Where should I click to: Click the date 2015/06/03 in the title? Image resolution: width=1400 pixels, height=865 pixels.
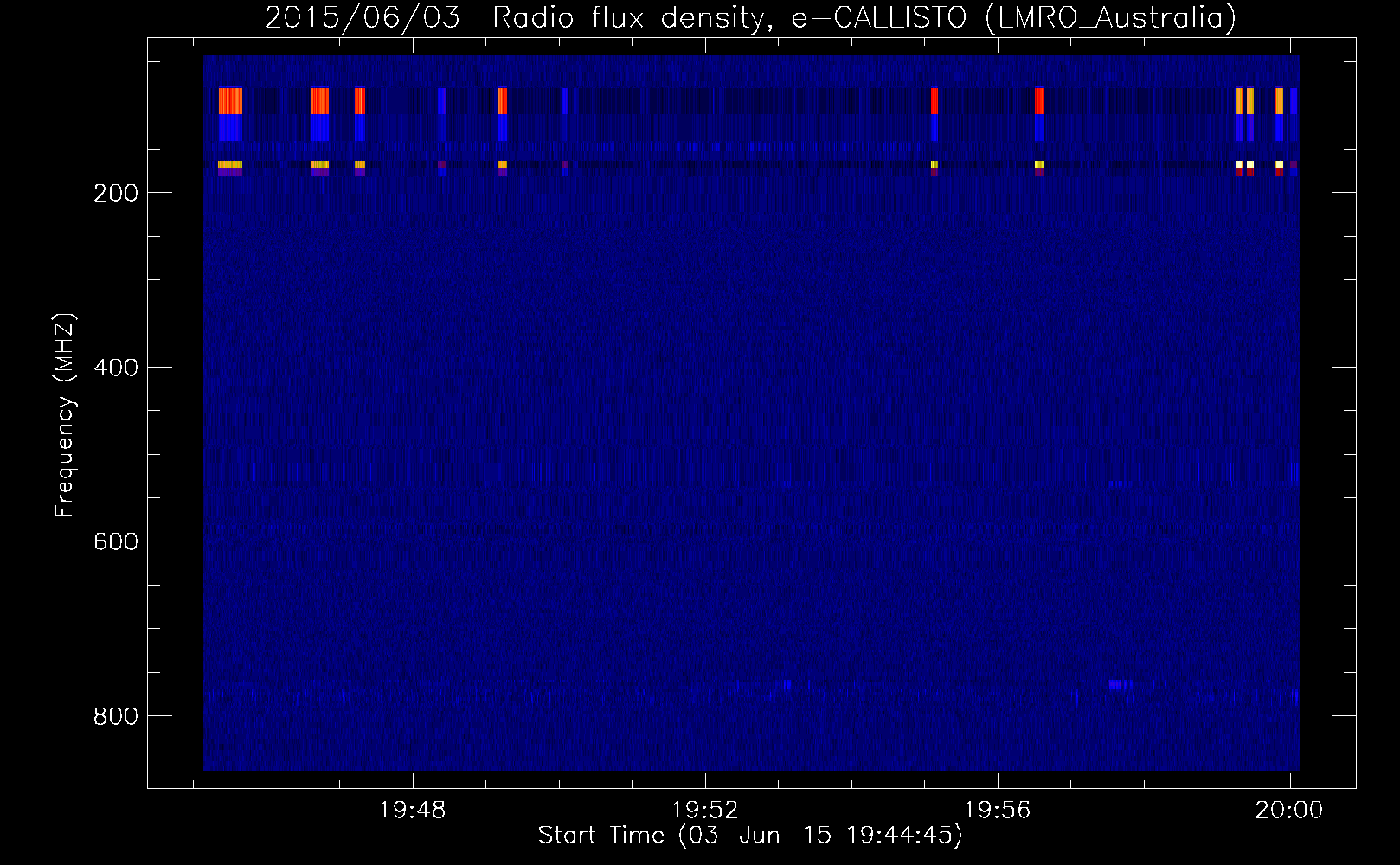pos(362,17)
